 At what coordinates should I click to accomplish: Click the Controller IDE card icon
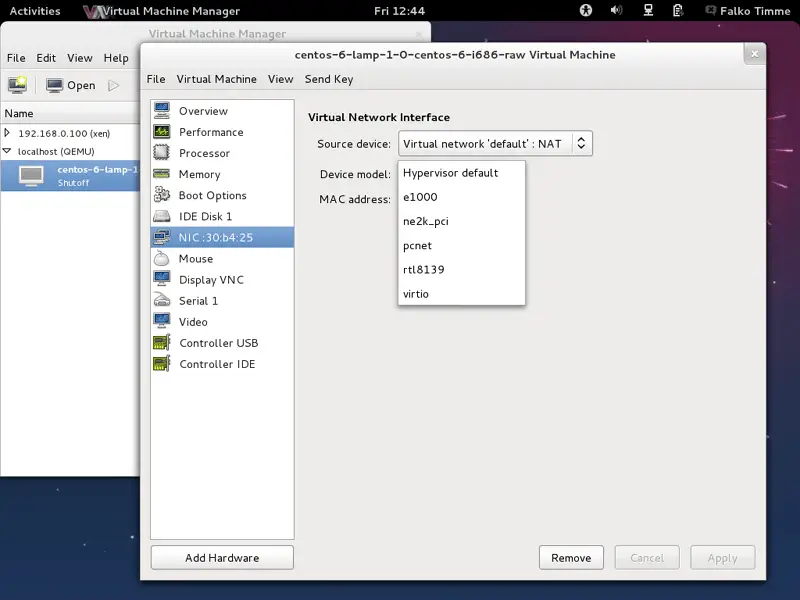[x=162, y=364]
